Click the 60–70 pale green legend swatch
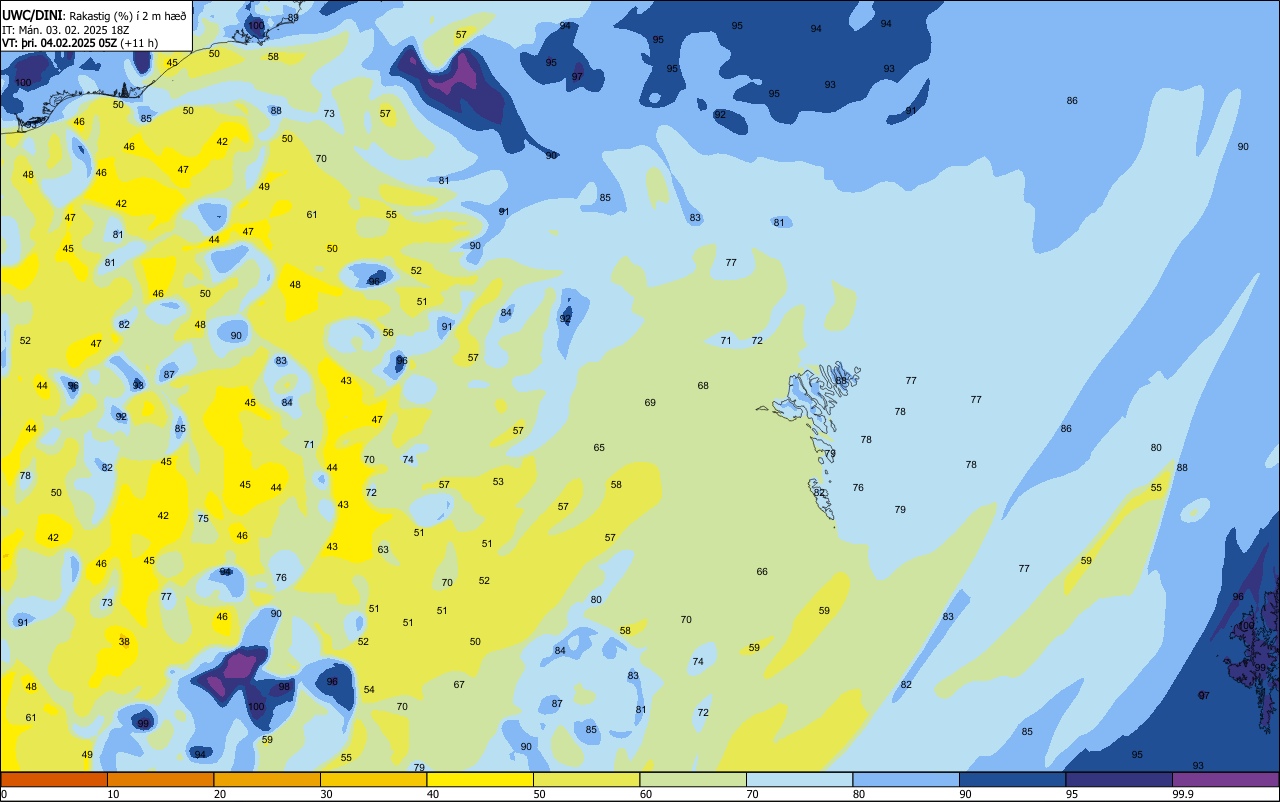Viewport: 1280px width, 802px height. click(693, 779)
